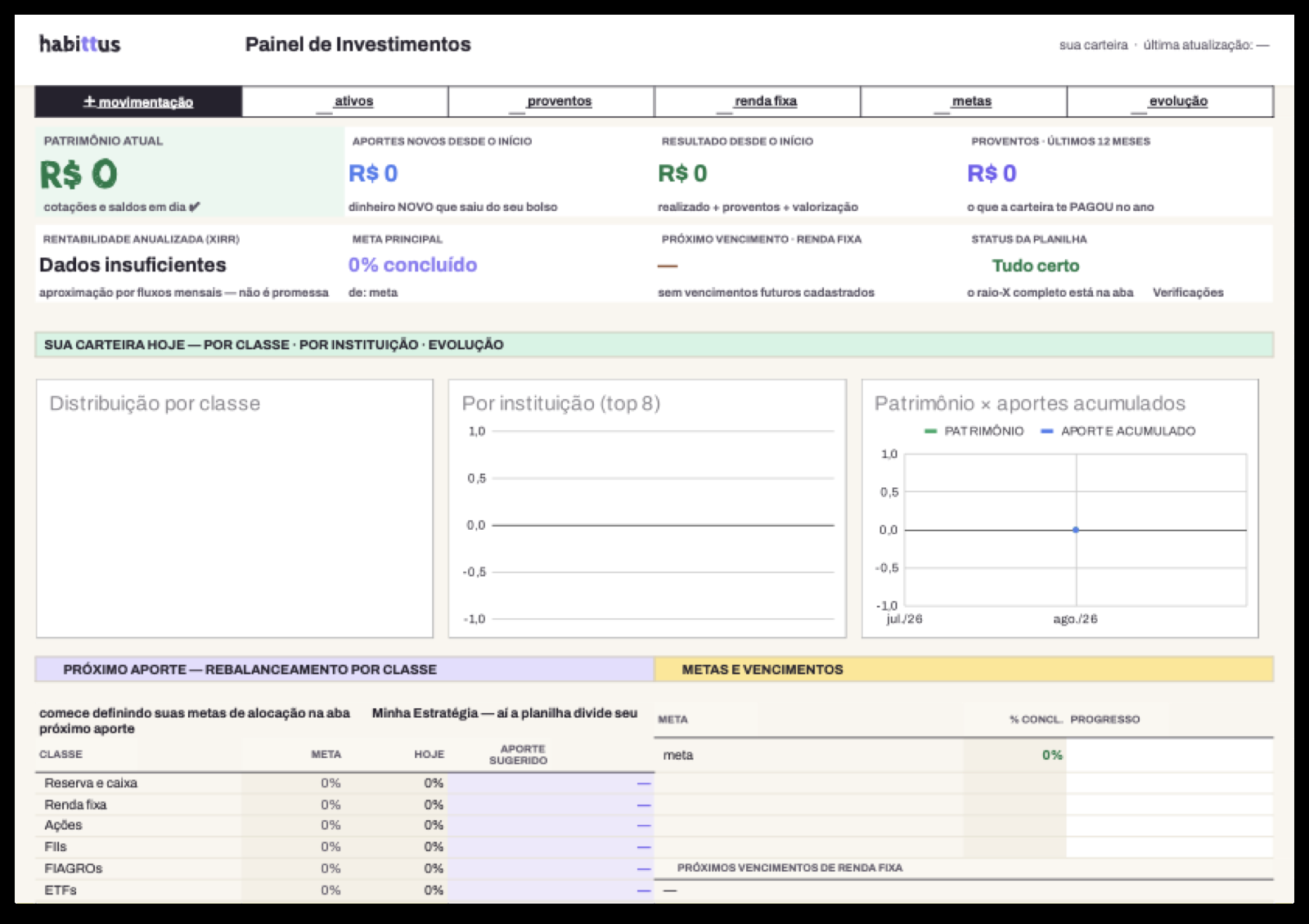Viewport: 1309px width, 924px height.
Task: Click the green '0%' in the % CONCL. column
Action: coord(1052,756)
